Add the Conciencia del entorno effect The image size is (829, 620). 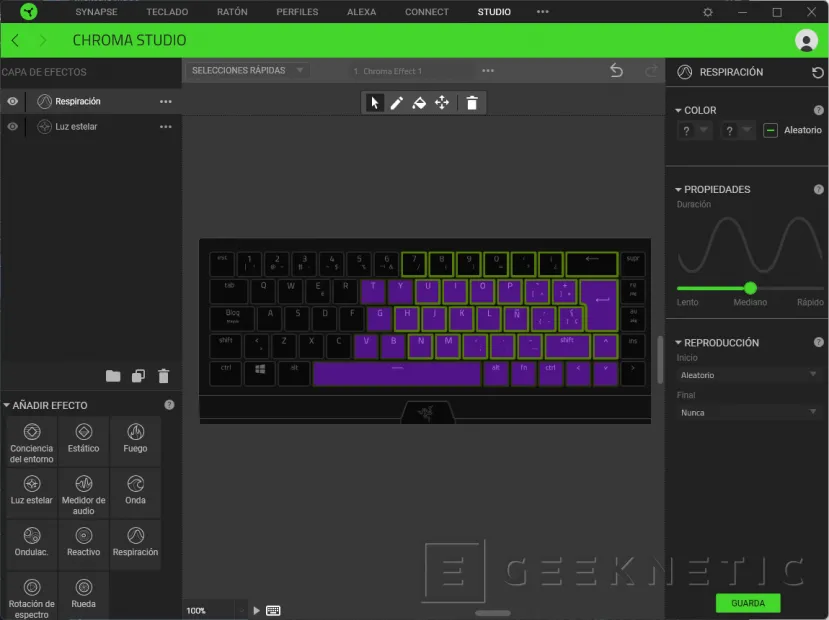(x=32, y=442)
